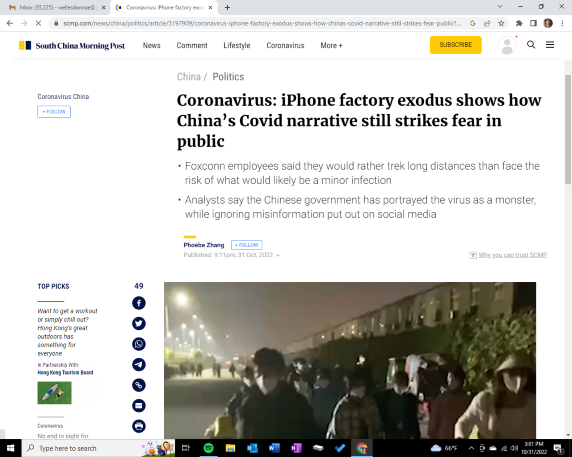The width and height of the screenshot is (572, 457).
Task: Open user account profile icon
Action: (507, 45)
